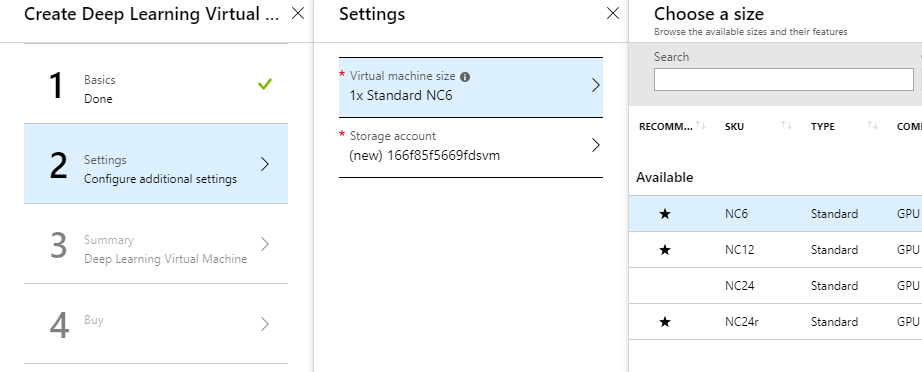922x372 pixels.
Task: Close the Settings blade
Action: (x=613, y=14)
